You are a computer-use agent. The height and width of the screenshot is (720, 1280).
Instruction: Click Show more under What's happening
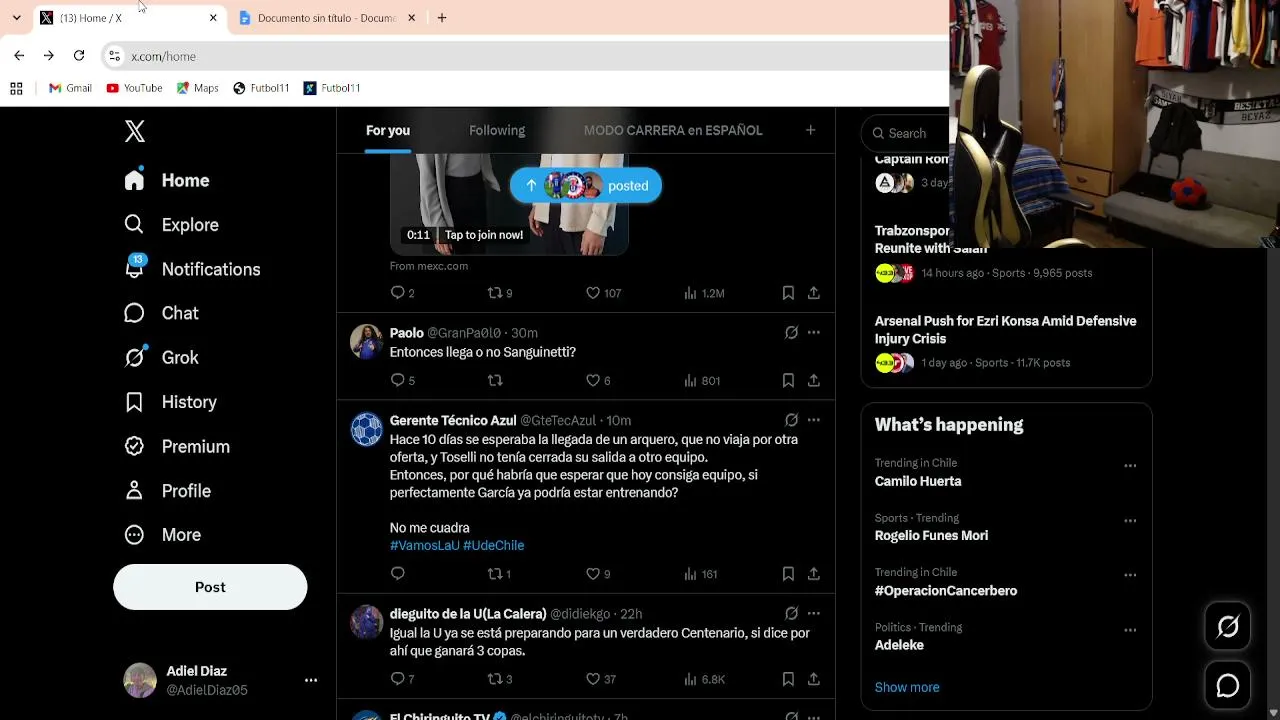coord(907,687)
